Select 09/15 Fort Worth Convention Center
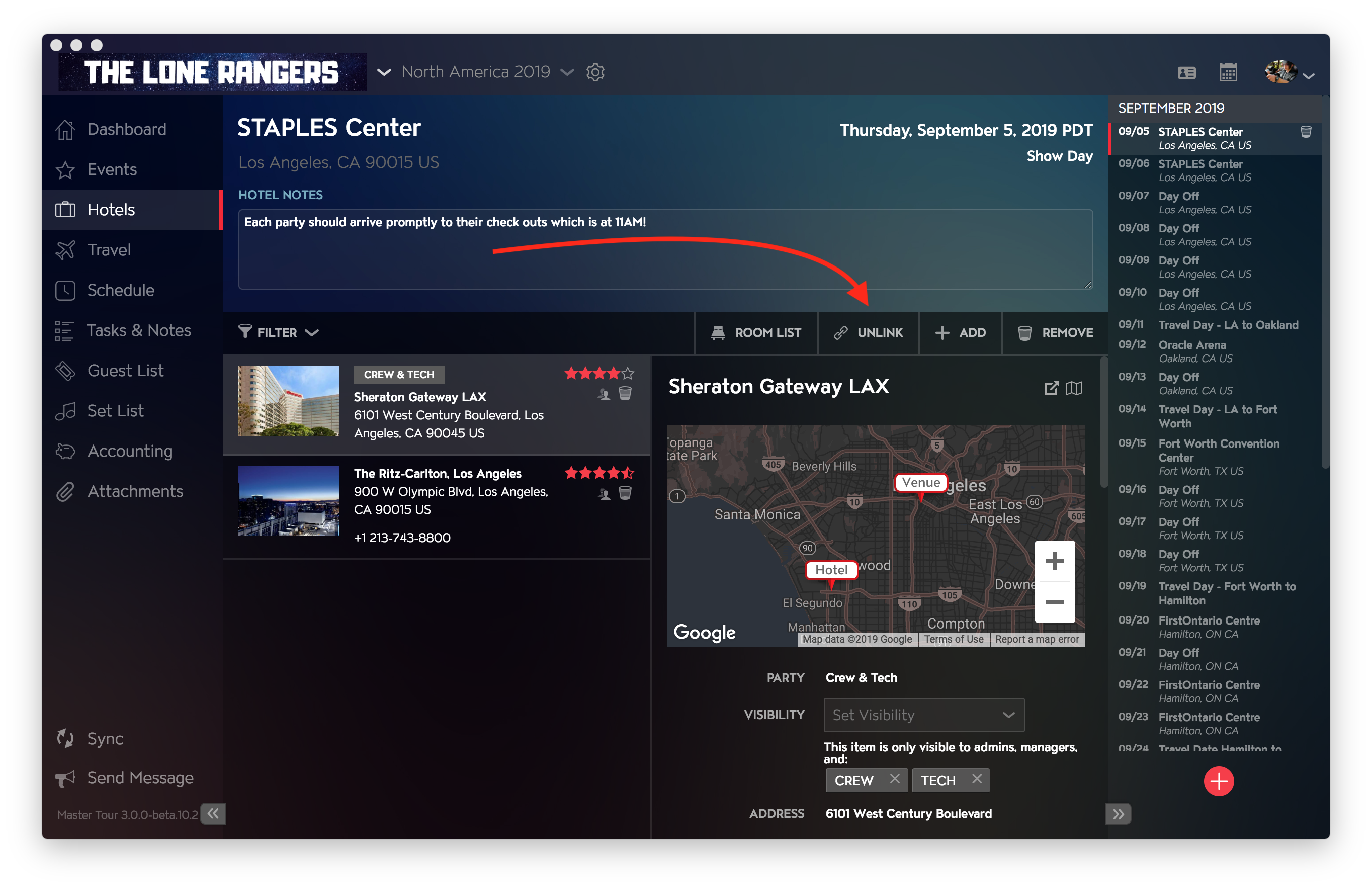 pyautogui.click(x=1215, y=457)
